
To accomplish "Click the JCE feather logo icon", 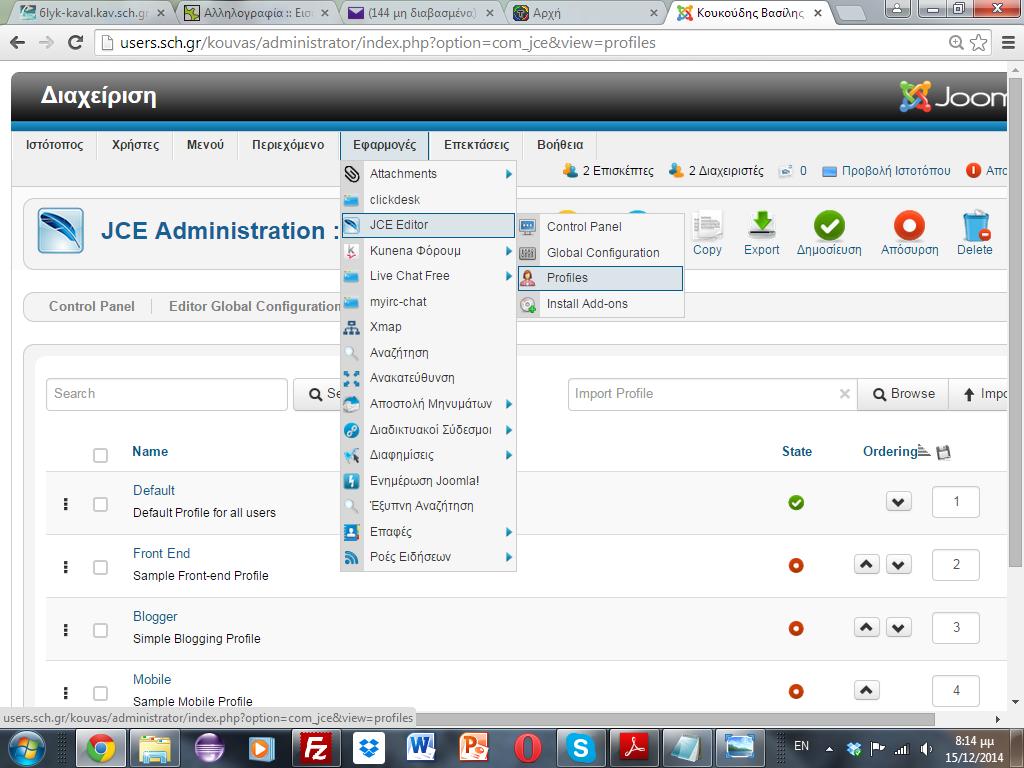I will (x=61, y=231).
